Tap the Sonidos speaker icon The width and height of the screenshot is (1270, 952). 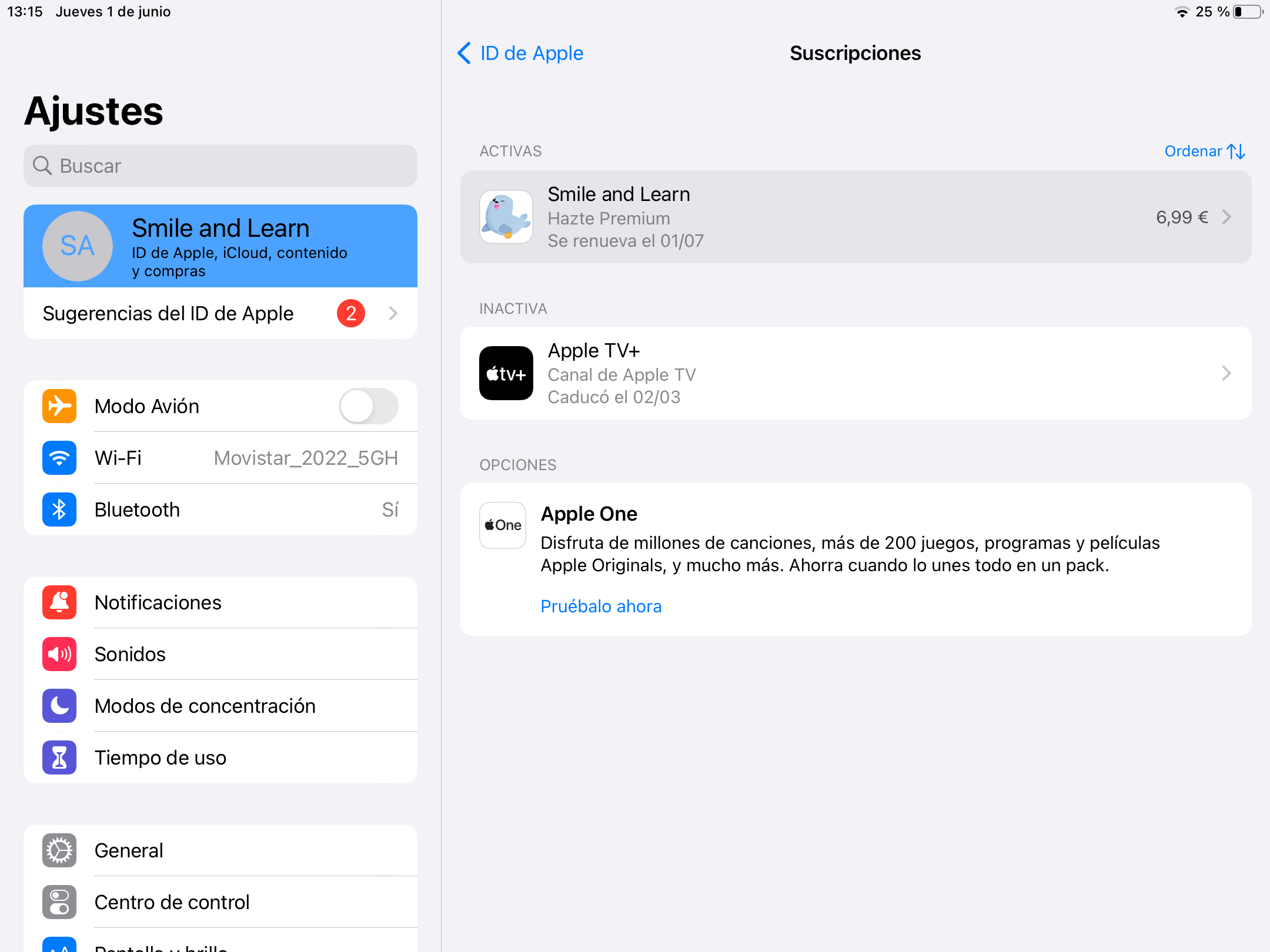[59, 654]
